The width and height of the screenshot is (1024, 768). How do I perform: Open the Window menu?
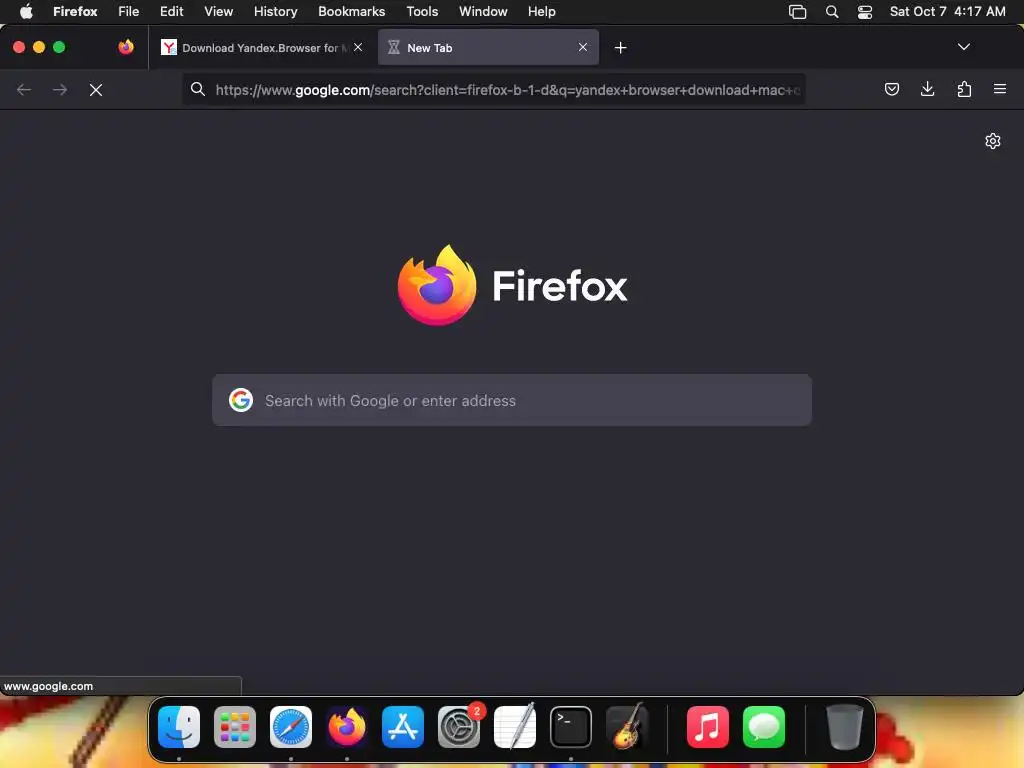[483, 11]
